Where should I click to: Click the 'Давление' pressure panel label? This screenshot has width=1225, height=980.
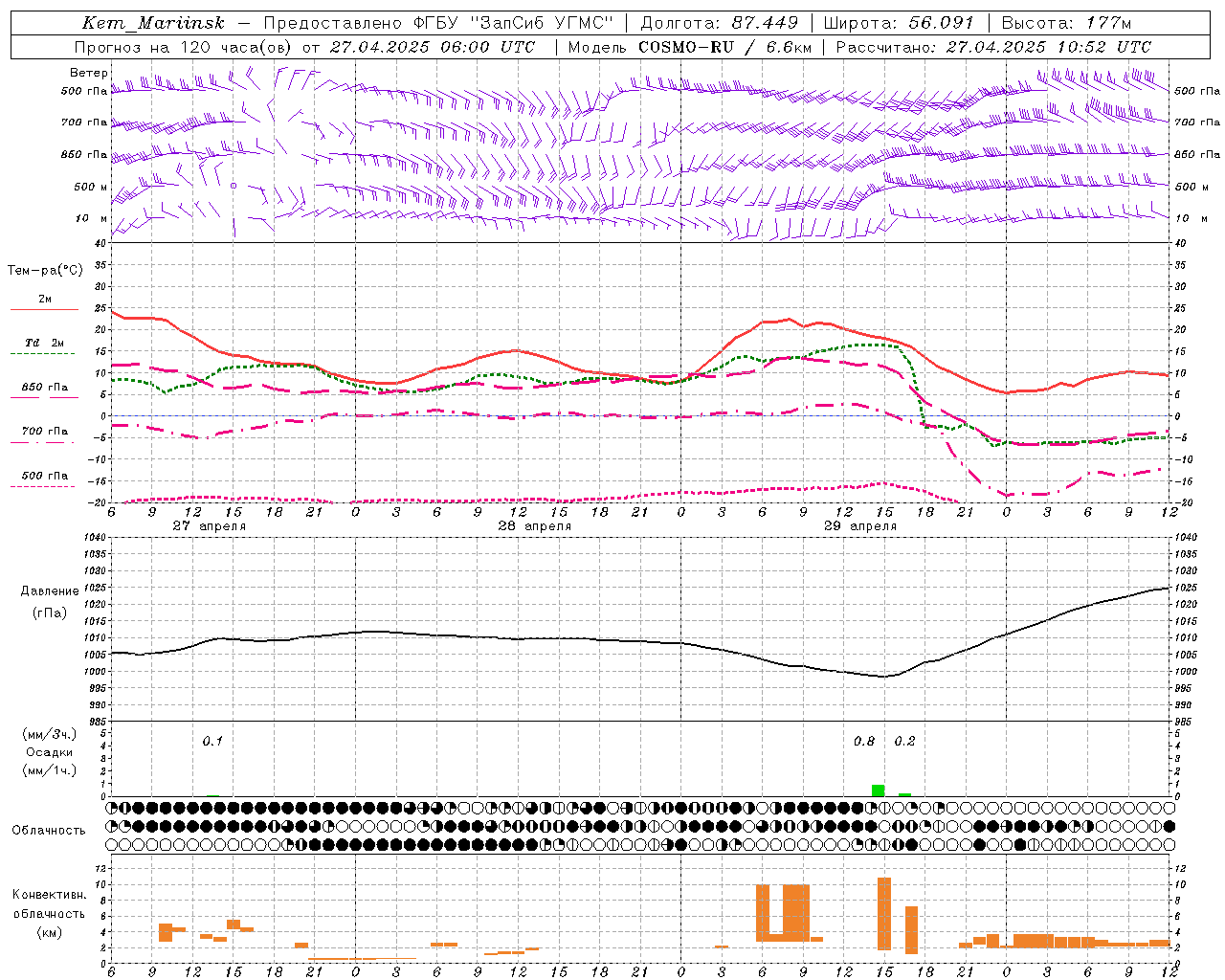click(50, 591)
